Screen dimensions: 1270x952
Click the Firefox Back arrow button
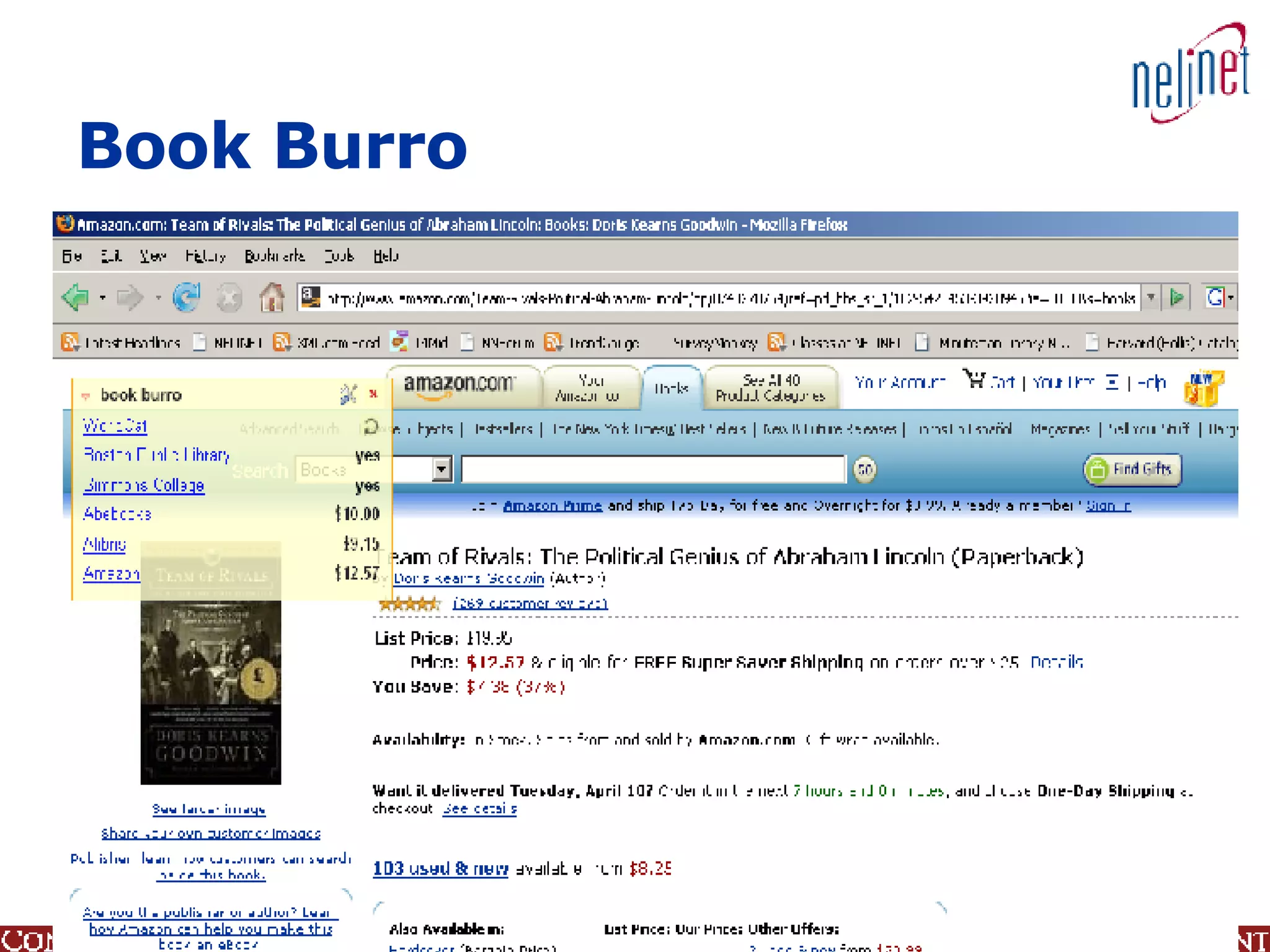[x=76, y=297]
